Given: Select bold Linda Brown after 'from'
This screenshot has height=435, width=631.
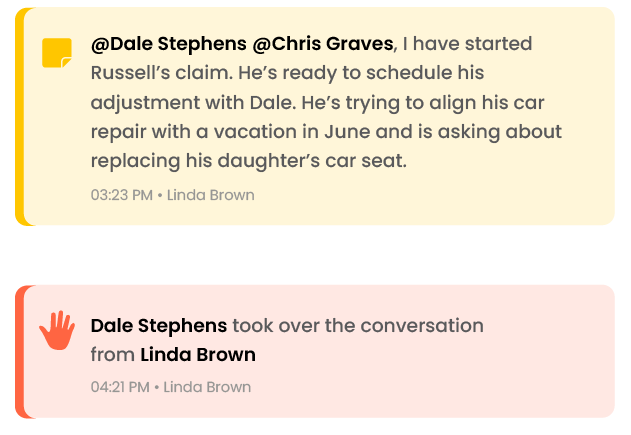Looking at the screenshot, I should [x=198, y=355].
